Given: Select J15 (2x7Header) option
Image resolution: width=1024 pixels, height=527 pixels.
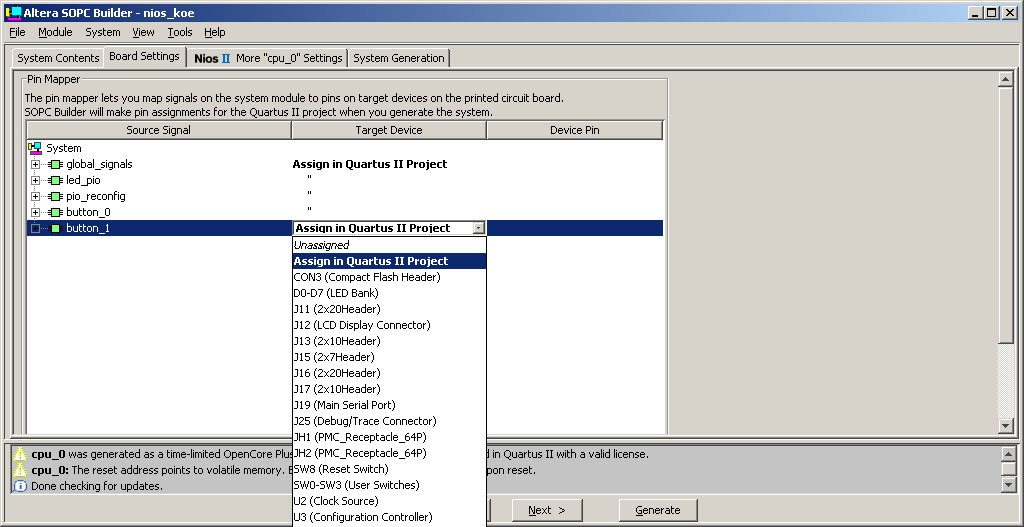Looking at the screenshot, I should (389, 357).
